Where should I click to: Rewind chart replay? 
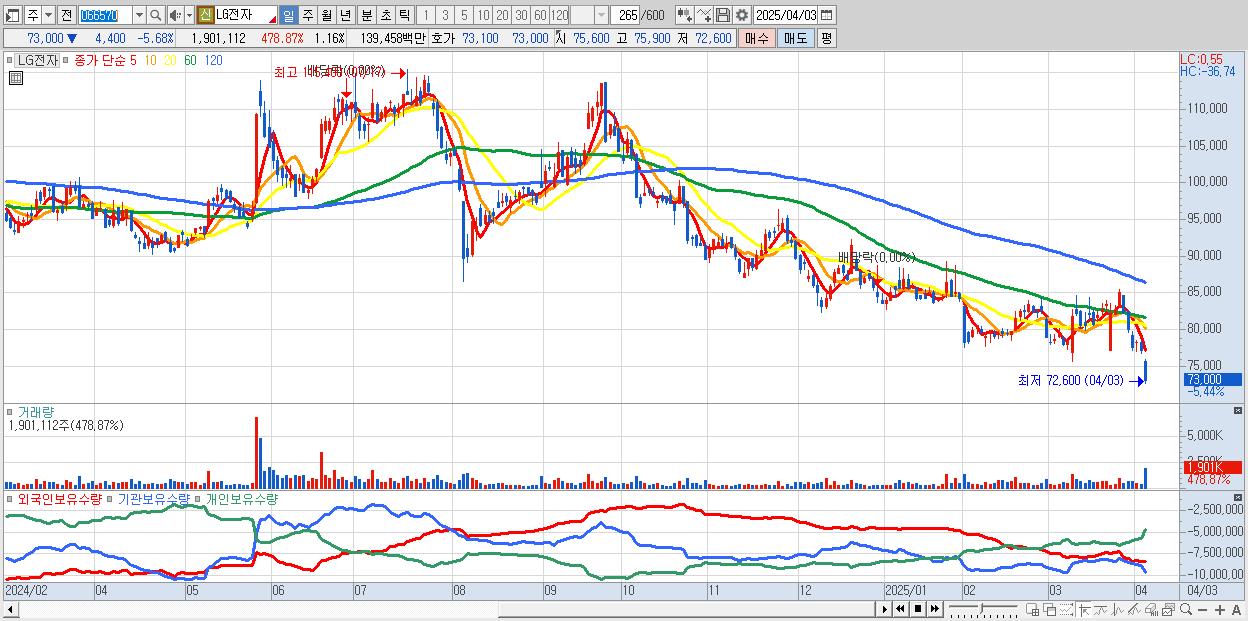[900, 609]
